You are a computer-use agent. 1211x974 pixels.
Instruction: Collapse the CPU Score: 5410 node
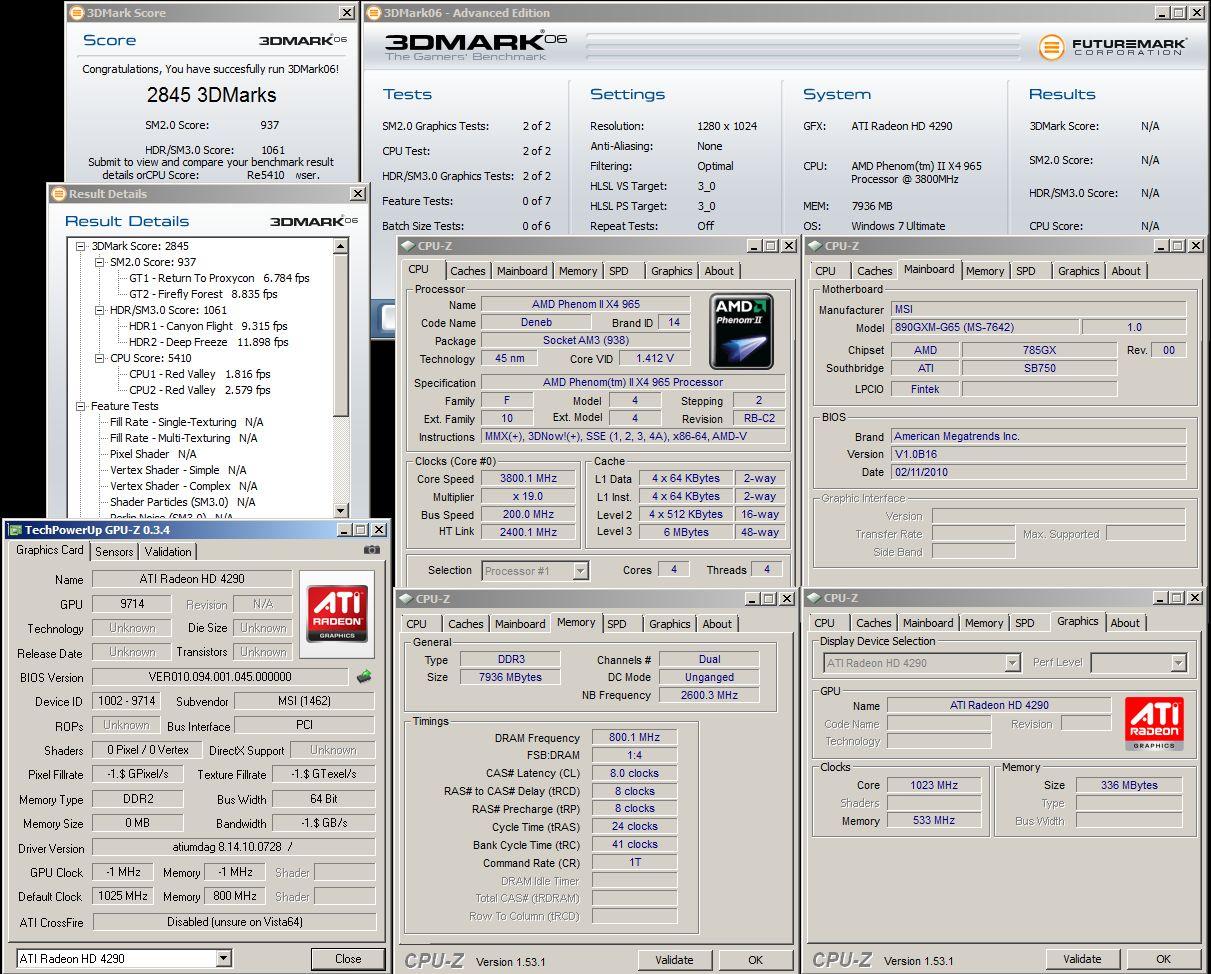(x=100, y=358)
